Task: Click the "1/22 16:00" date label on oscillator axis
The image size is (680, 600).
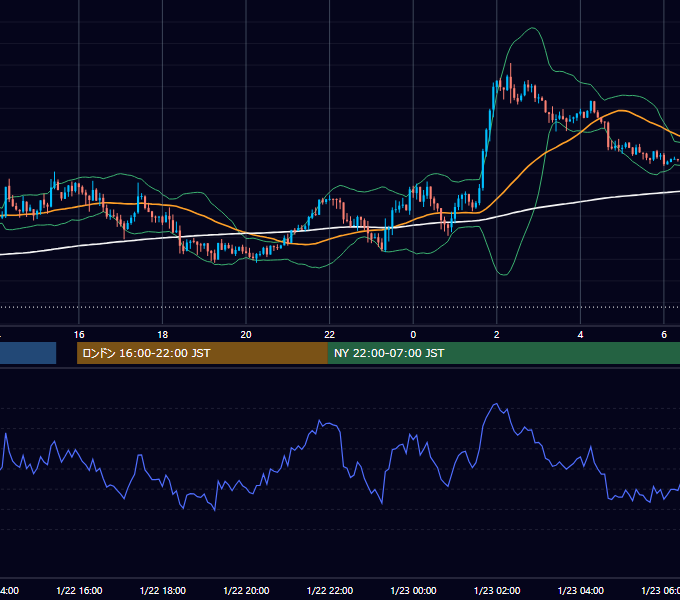Action: coord(79,590)
